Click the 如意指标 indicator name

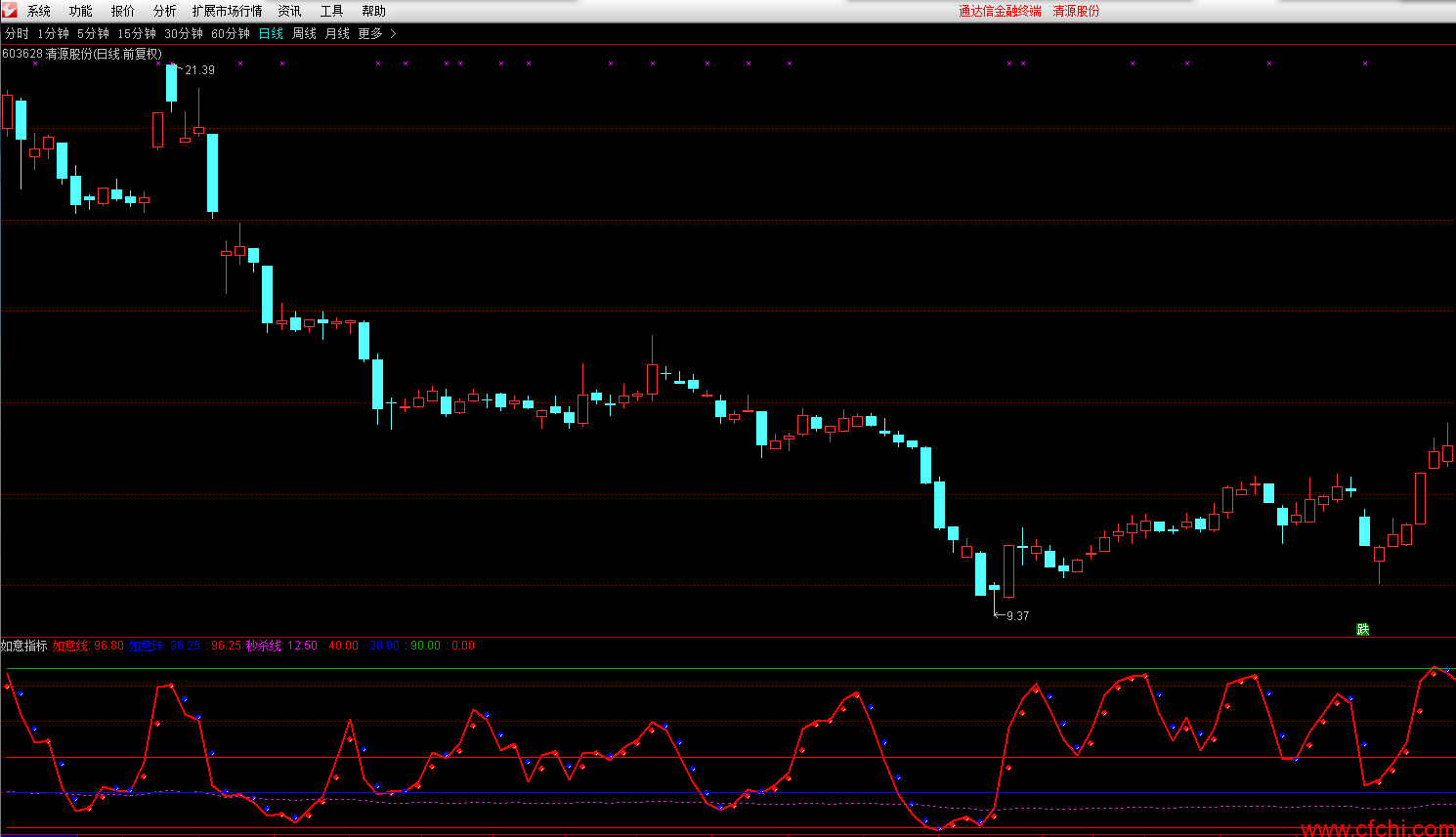point(23,647)
